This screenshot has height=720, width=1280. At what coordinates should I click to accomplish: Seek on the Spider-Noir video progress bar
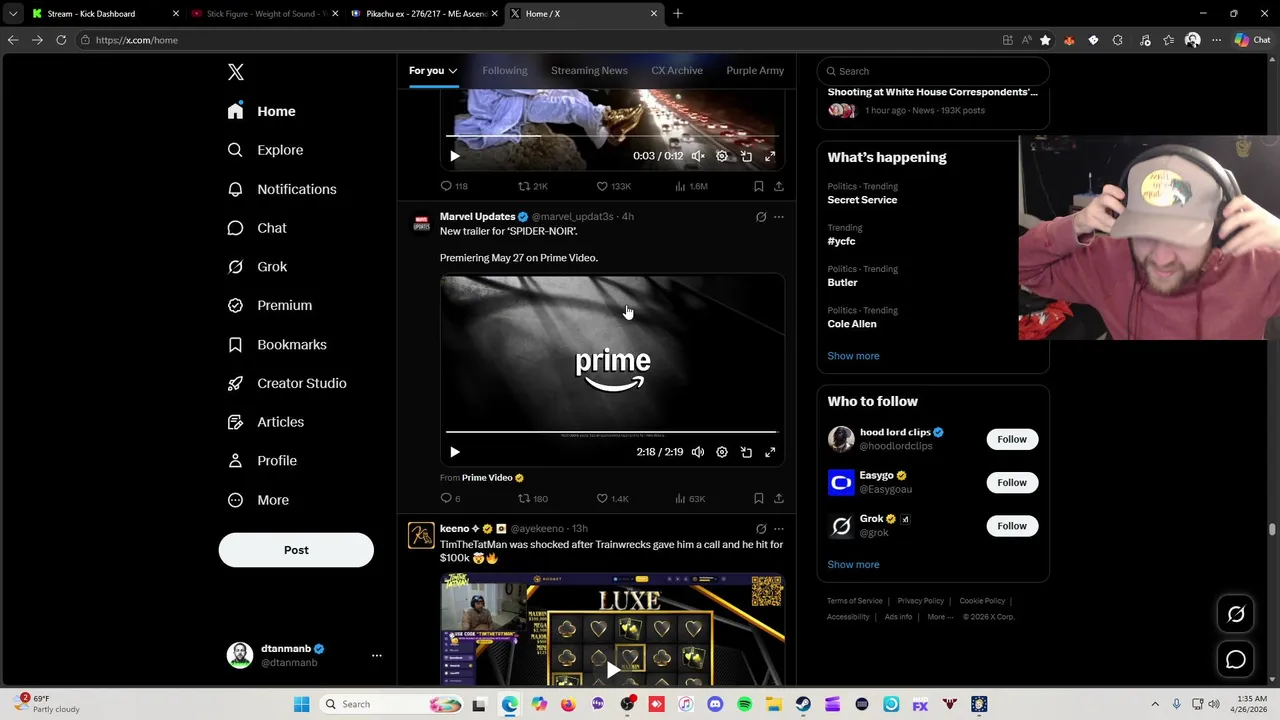[612, 433]
